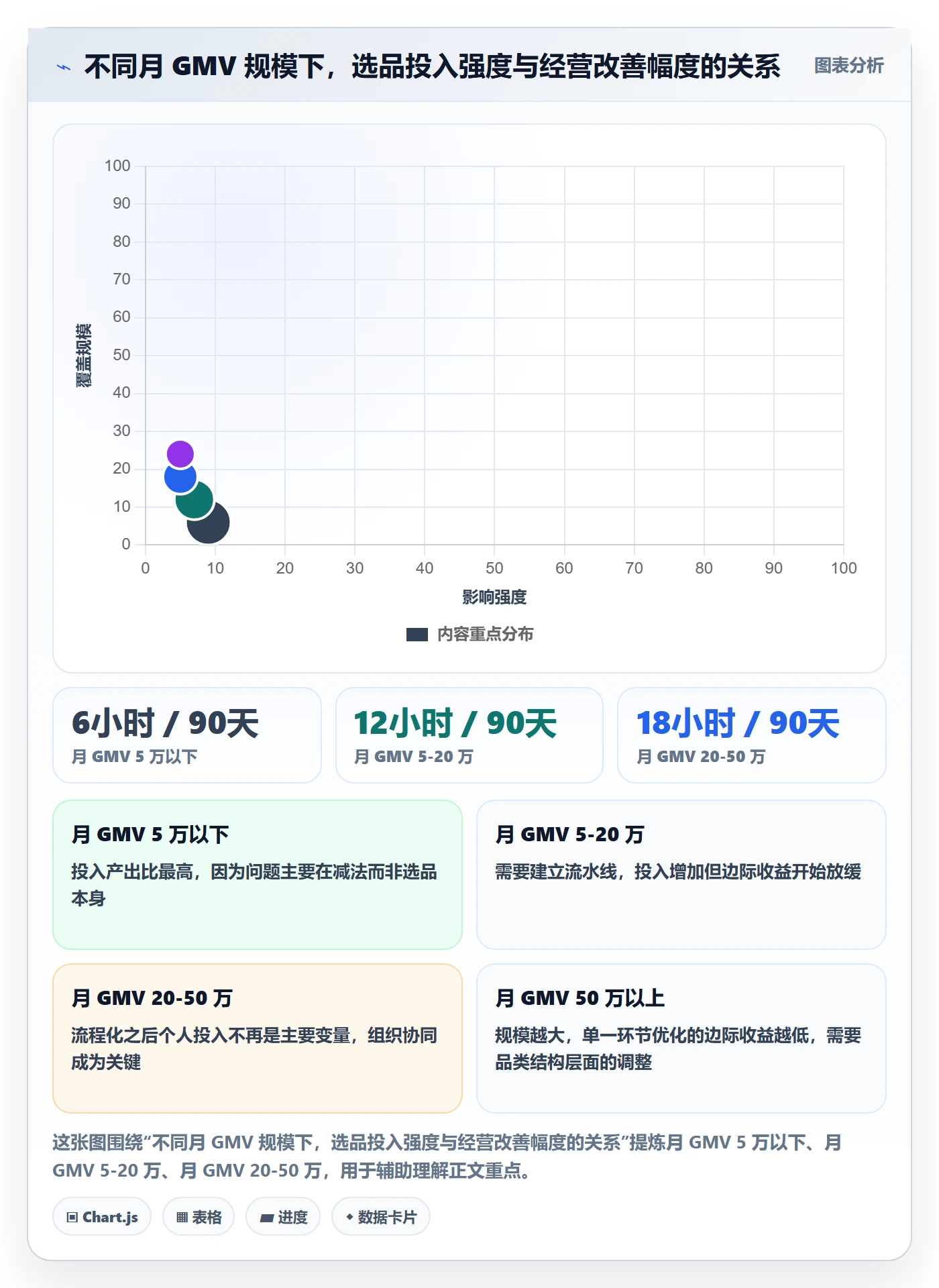The height and width of the screenshot is (1288, 939).
Task: Click the summary paragraph starting with 这张图围绕
Action: 447,1157
